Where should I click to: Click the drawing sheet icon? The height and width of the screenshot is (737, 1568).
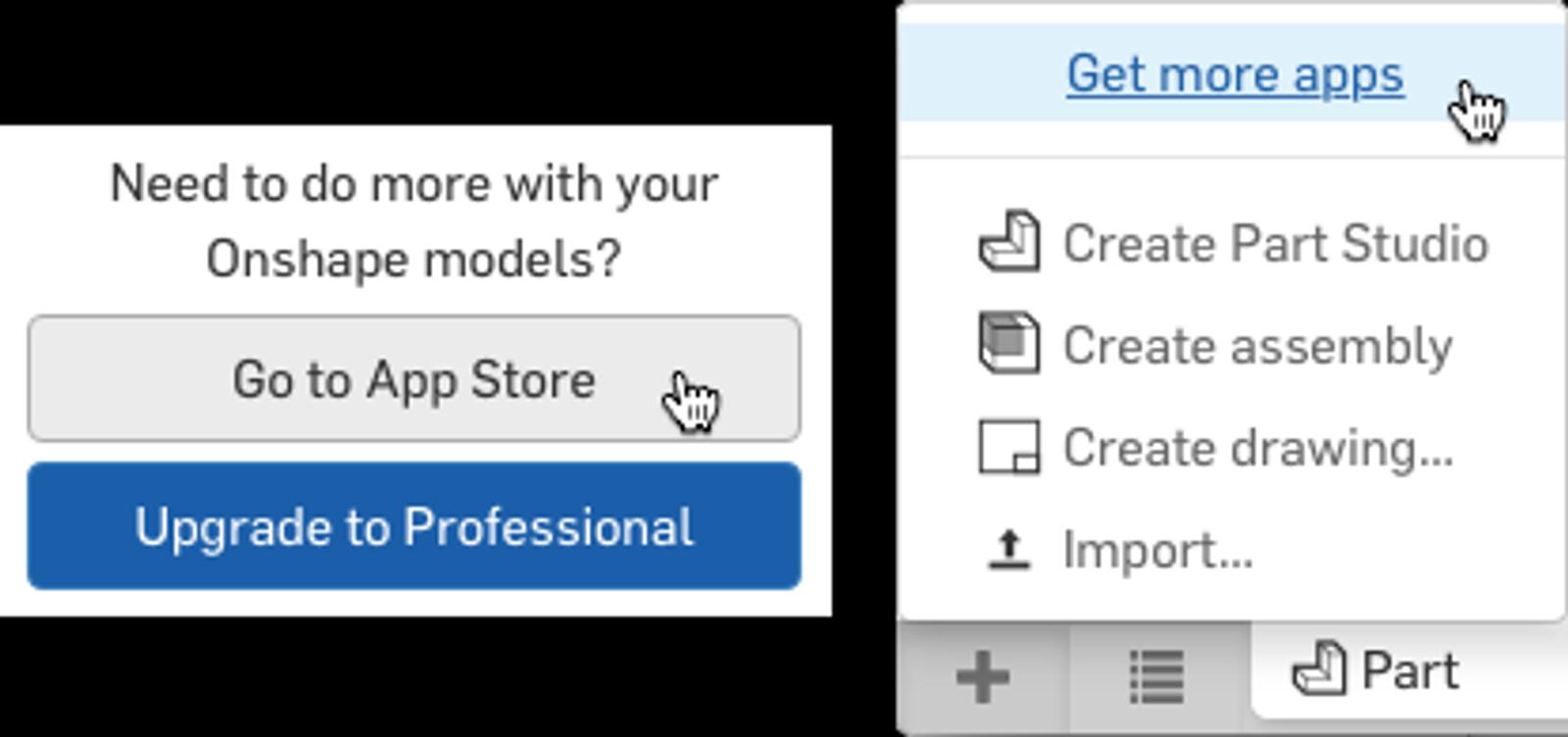point(1008,447)
